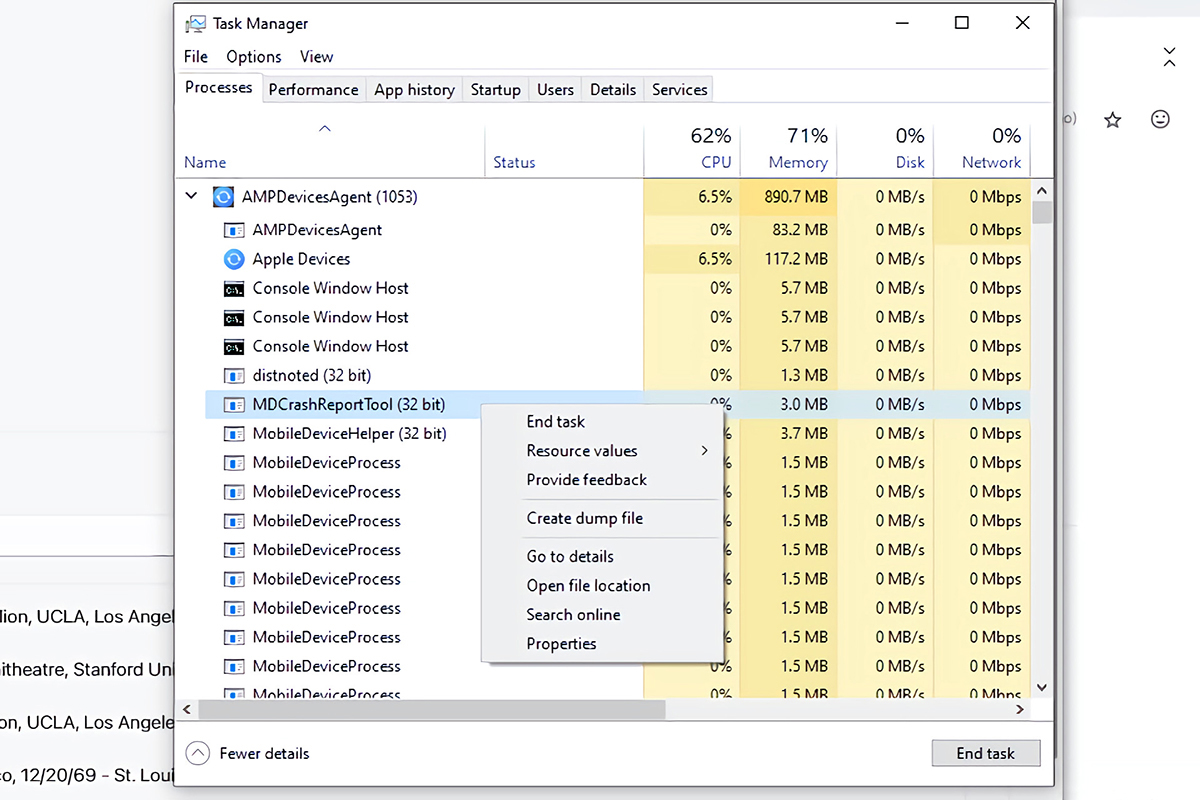
Task: Open the View menu
Action: click(317, 57)
